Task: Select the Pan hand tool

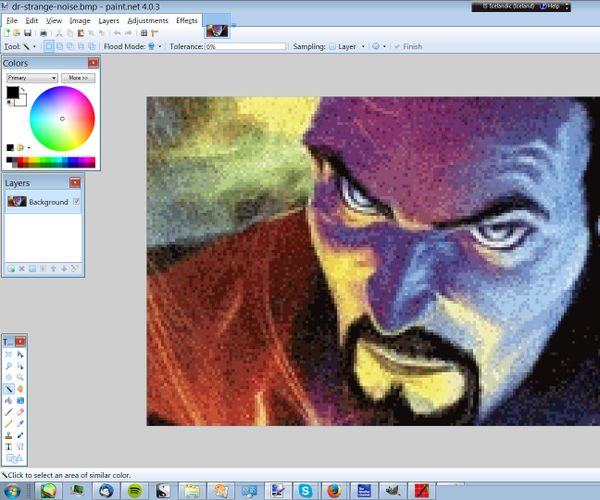Action: pos(20,389)
